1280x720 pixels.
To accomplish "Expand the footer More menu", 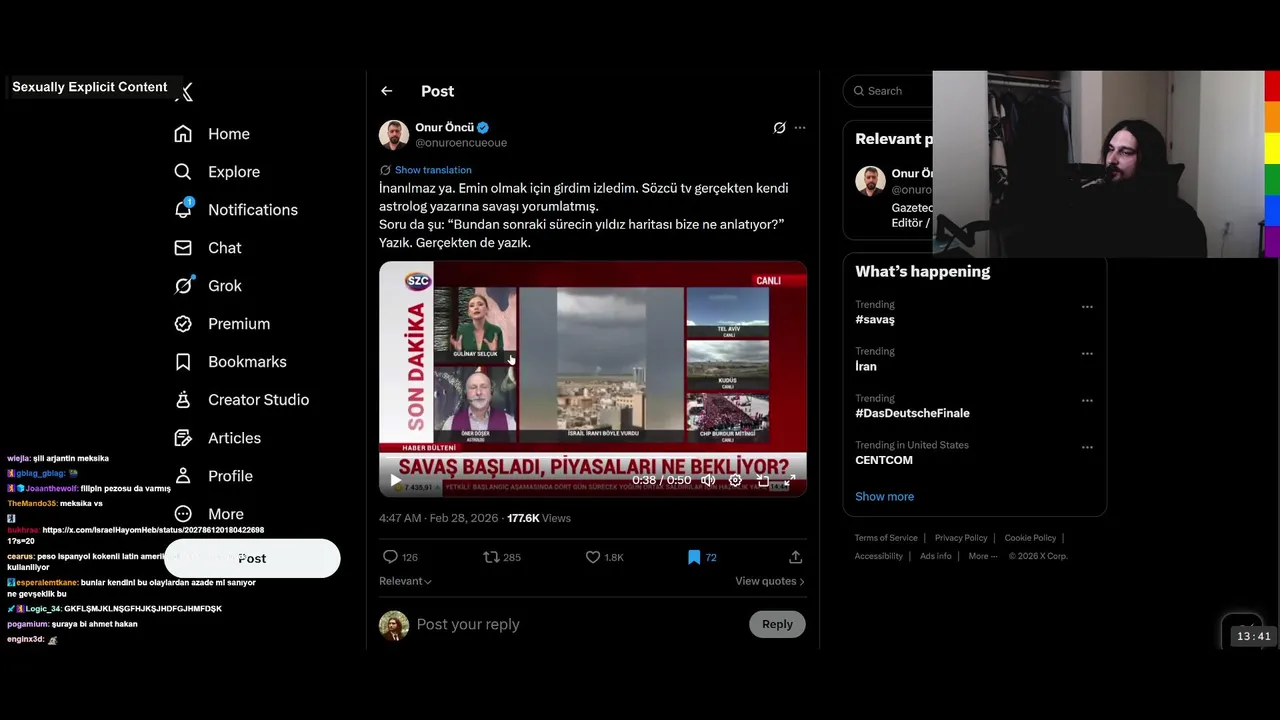I will coord(982,556).
